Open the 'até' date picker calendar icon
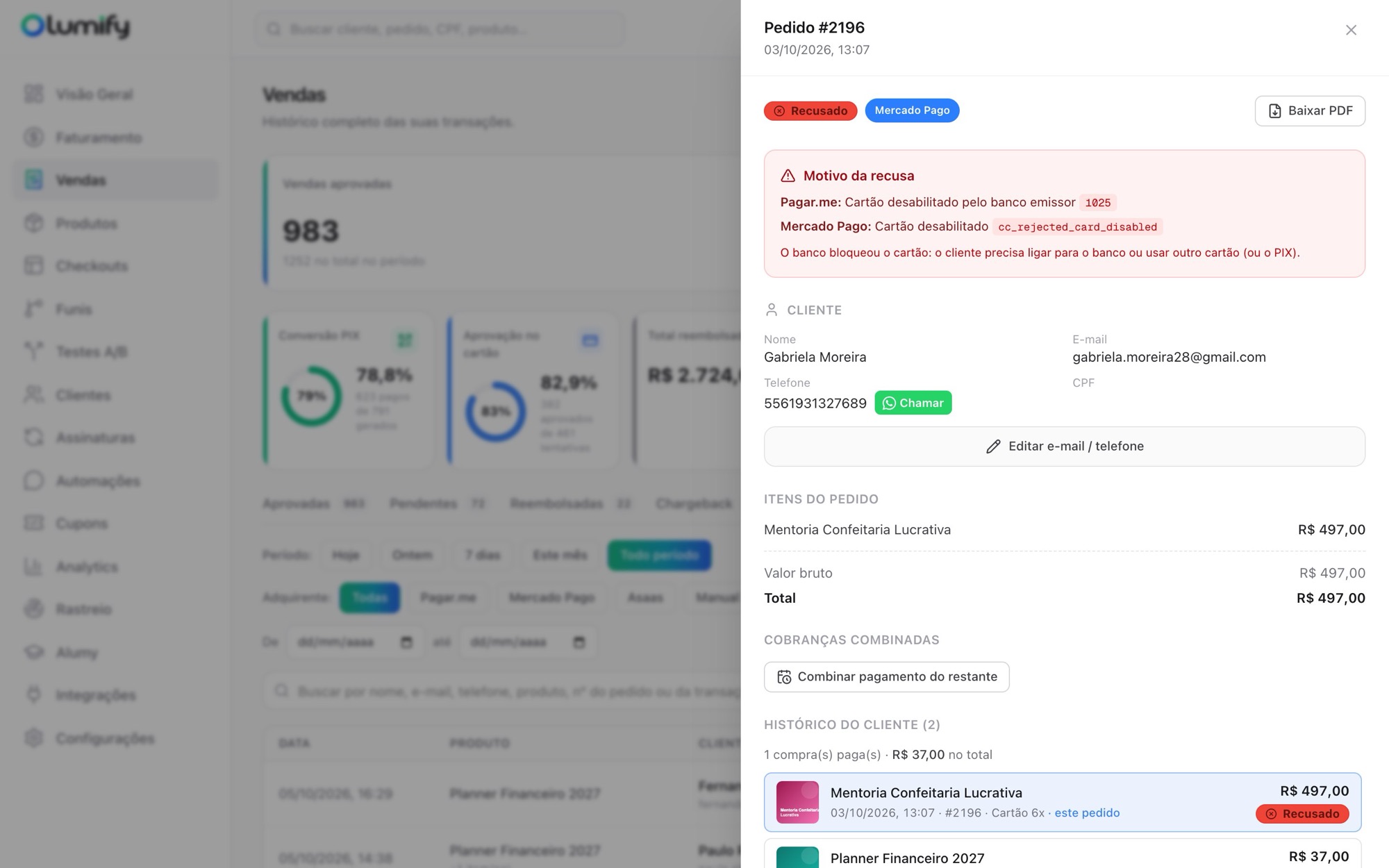1389x868 pixels. pyautogui.click(x=579, y=642)
